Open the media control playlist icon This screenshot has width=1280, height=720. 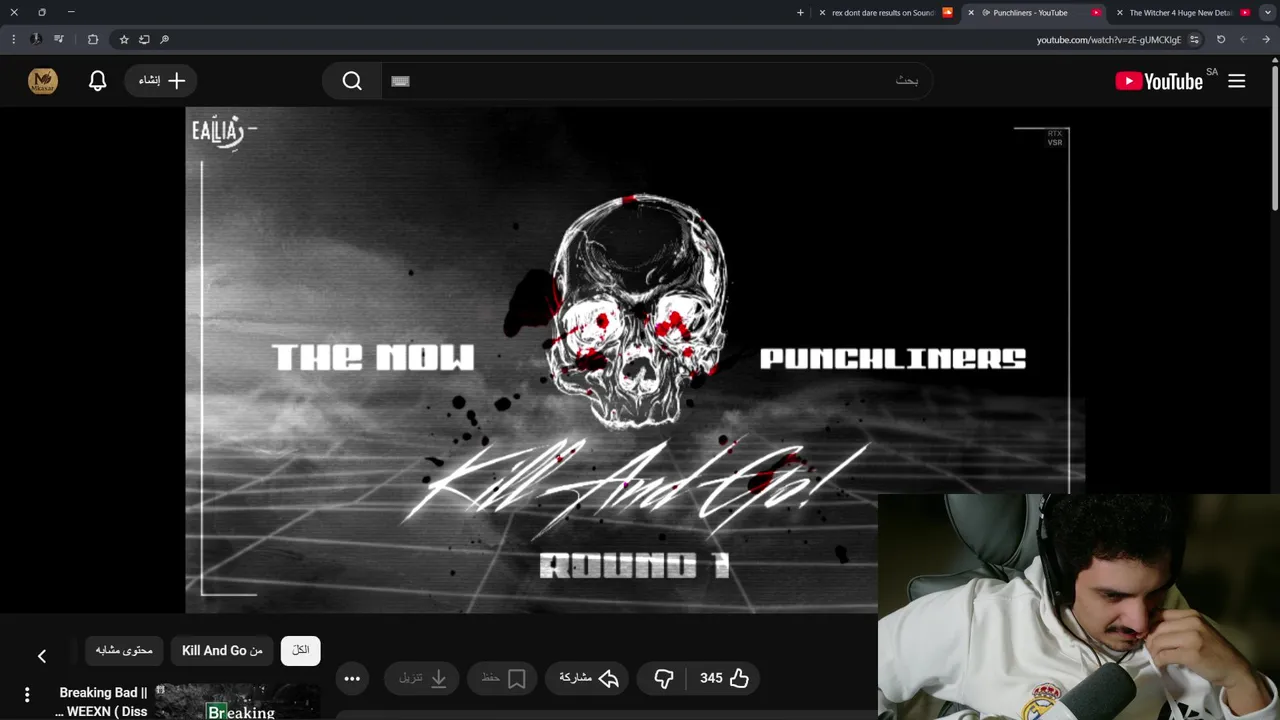[59, 40]
